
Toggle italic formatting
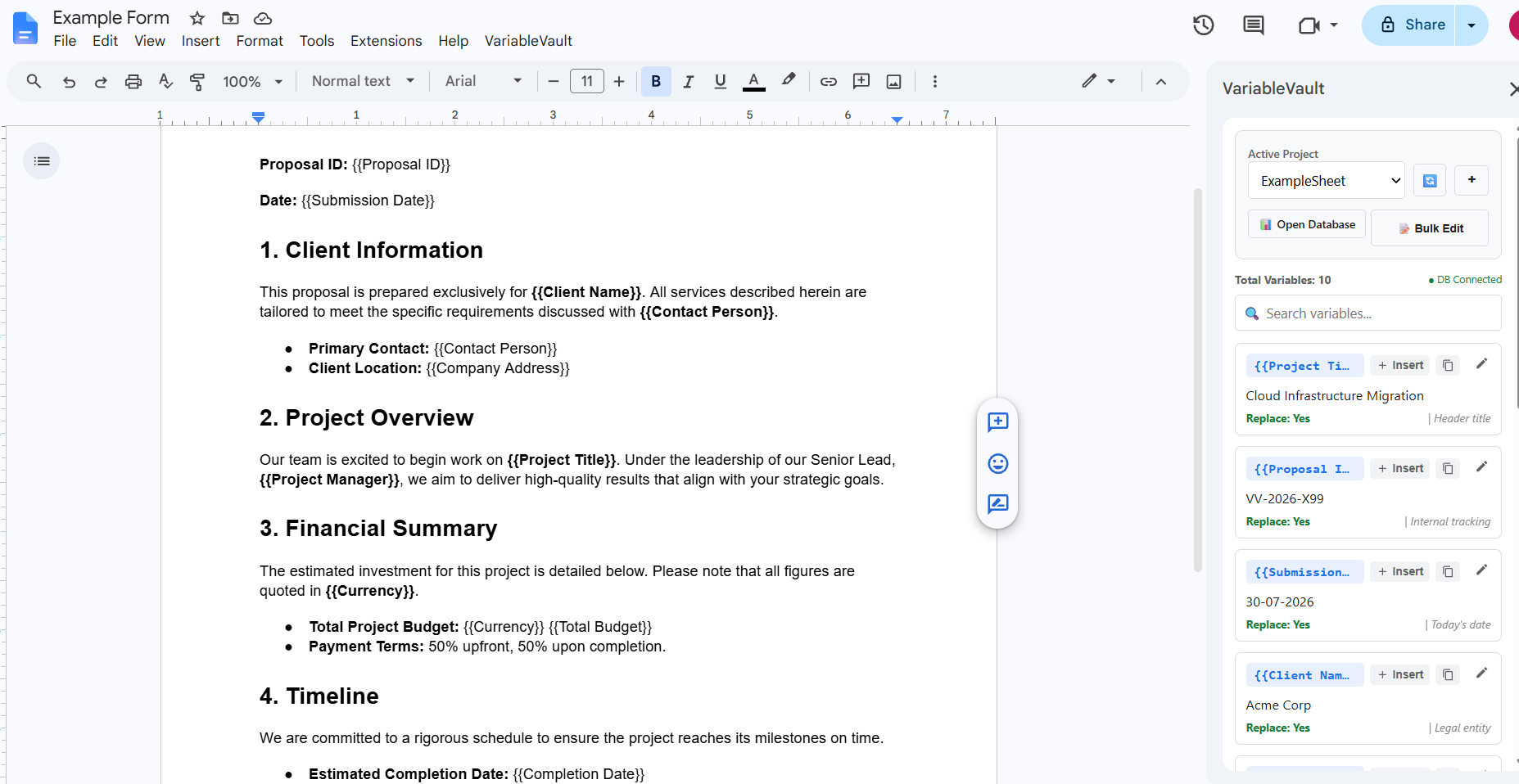(x=689, y=81)
